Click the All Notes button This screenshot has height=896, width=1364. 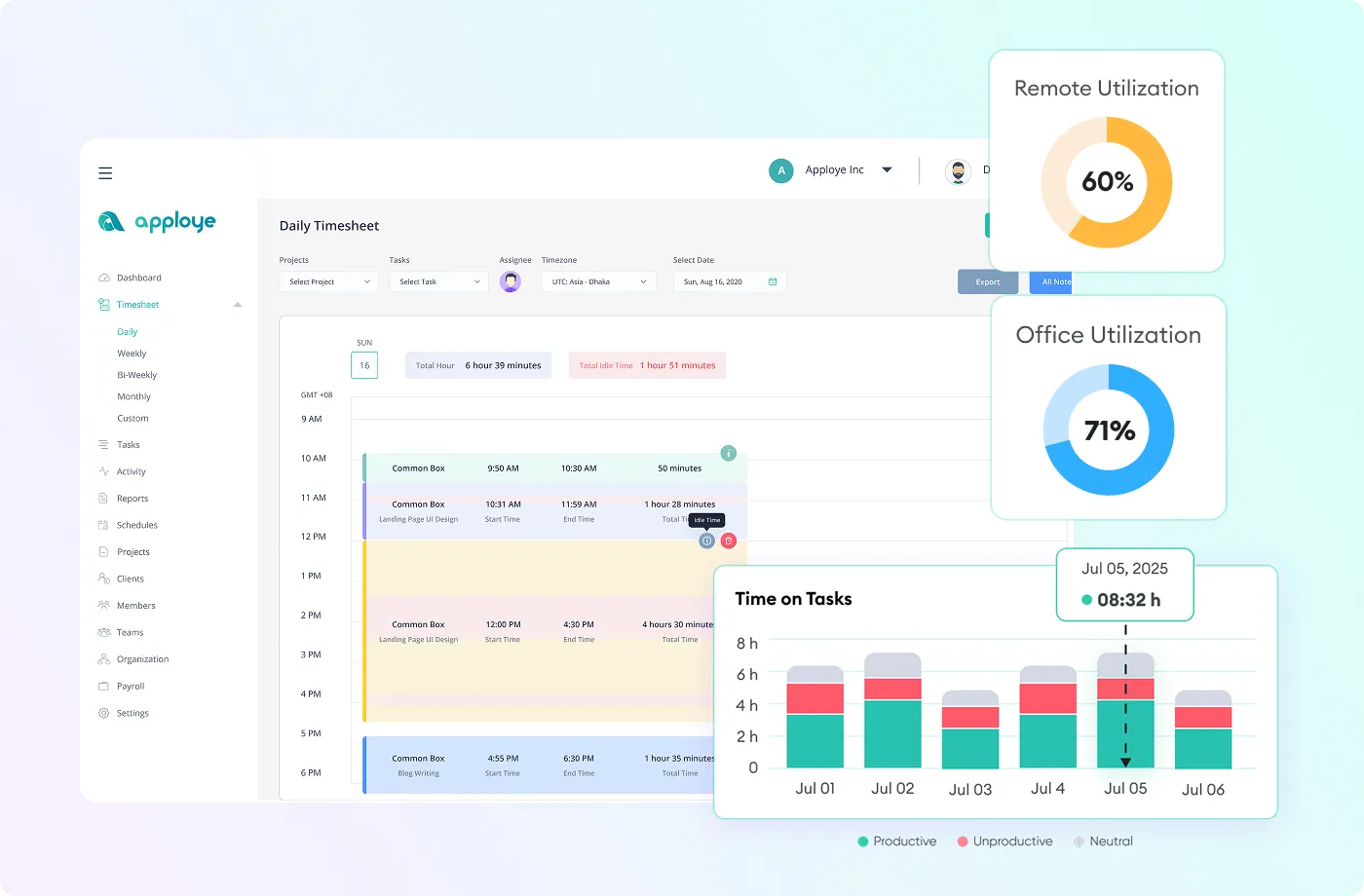click(1051, 281)
